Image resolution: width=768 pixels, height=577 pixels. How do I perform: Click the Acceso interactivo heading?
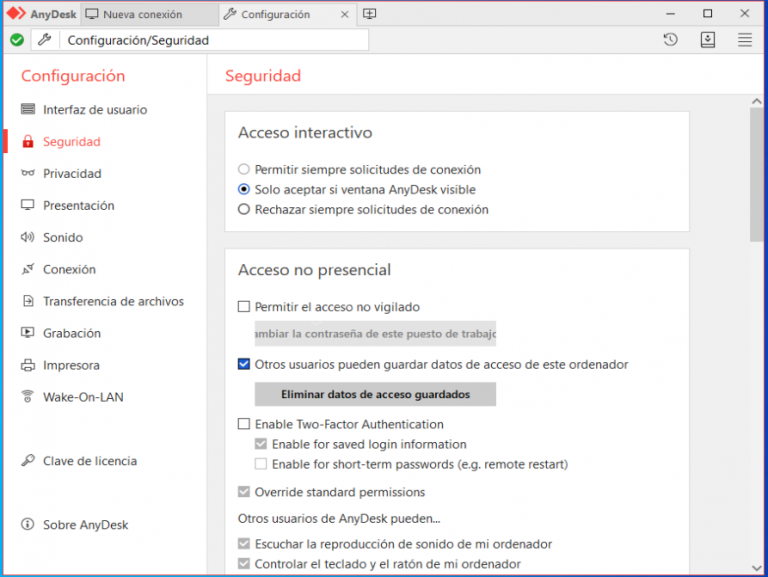tap(305, 133)
